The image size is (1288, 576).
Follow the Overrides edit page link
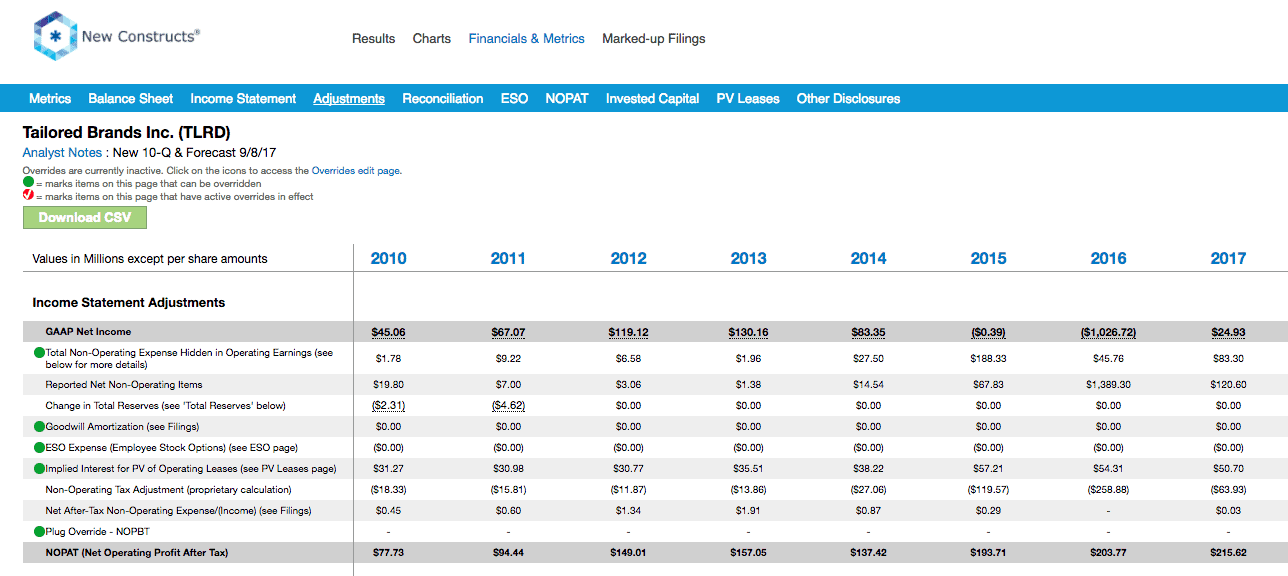[357, 171]
